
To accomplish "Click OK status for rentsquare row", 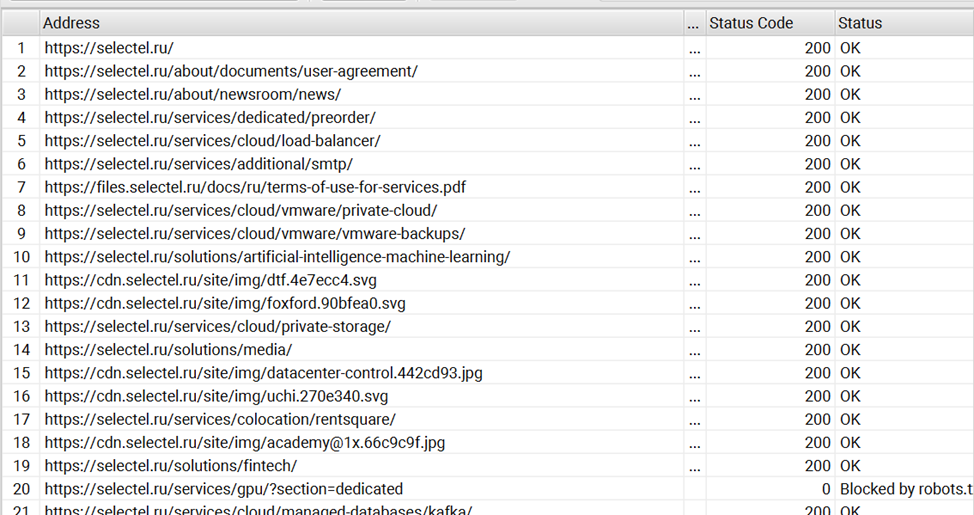I will point(850,419).
